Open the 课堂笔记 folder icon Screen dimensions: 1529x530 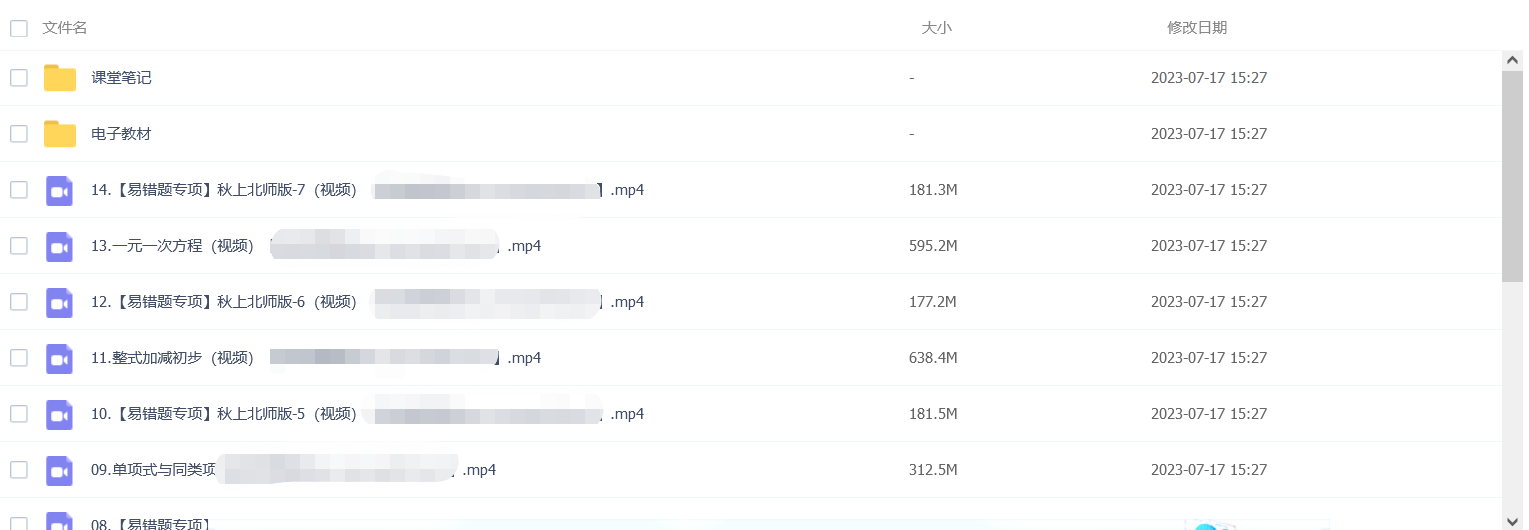click(60, 78)
